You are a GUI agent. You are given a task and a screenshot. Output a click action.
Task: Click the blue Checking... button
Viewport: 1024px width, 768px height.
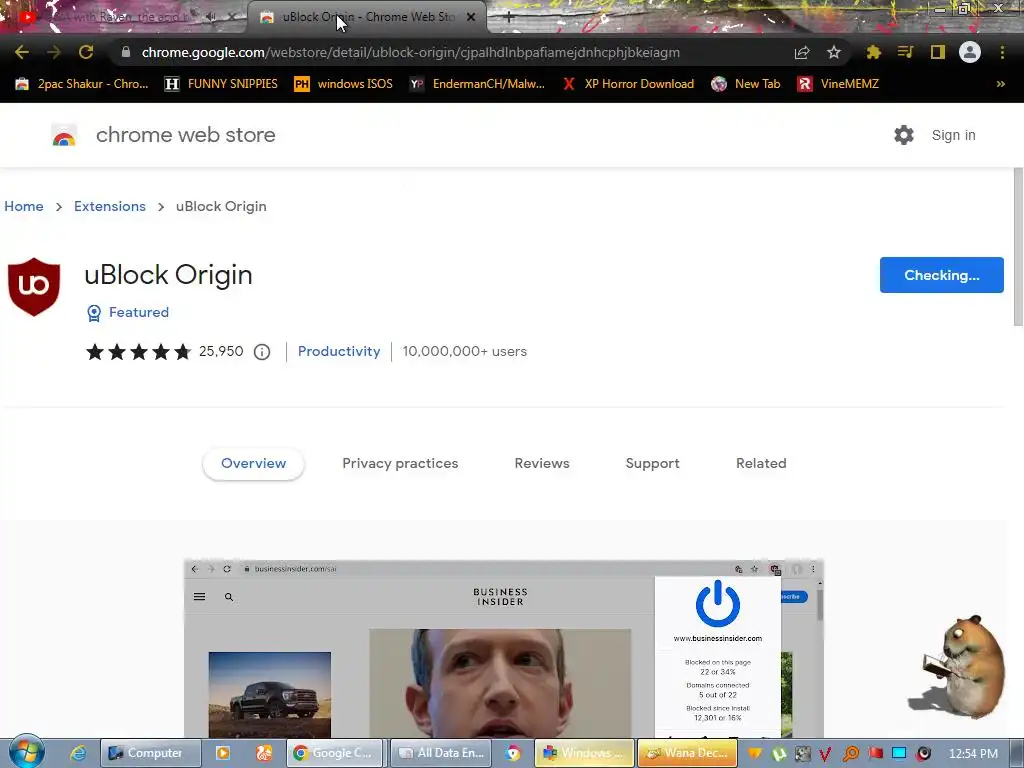click(942, 275)
